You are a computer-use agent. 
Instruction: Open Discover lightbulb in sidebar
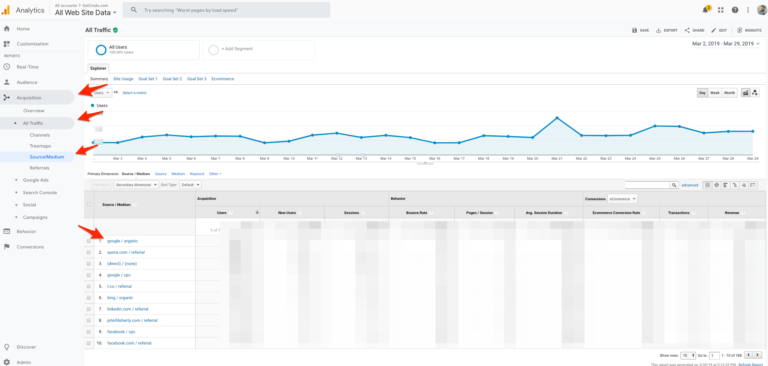pos(7,347)
